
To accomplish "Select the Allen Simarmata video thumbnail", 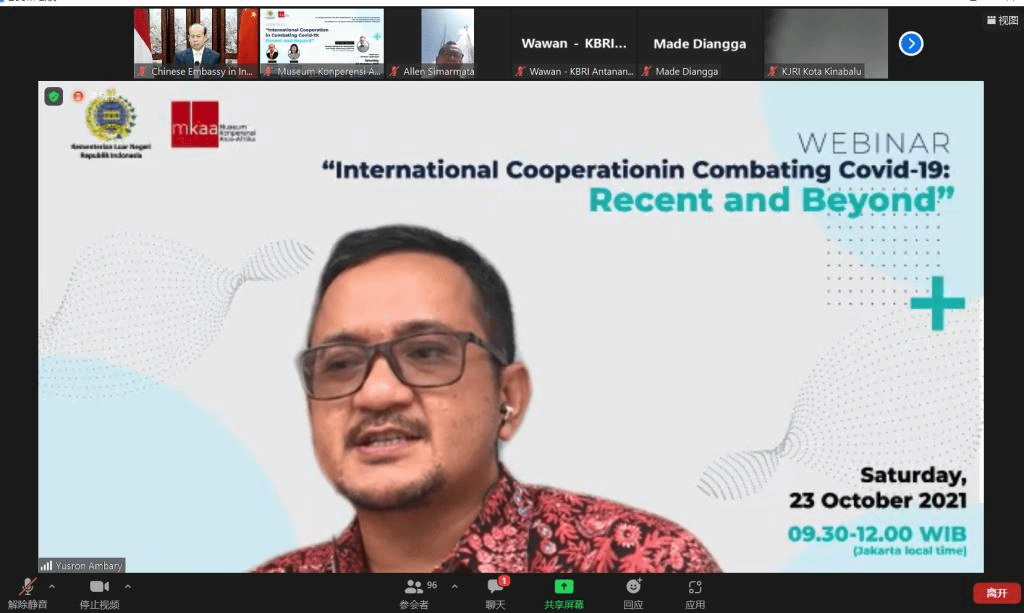I will coord(447,43).
